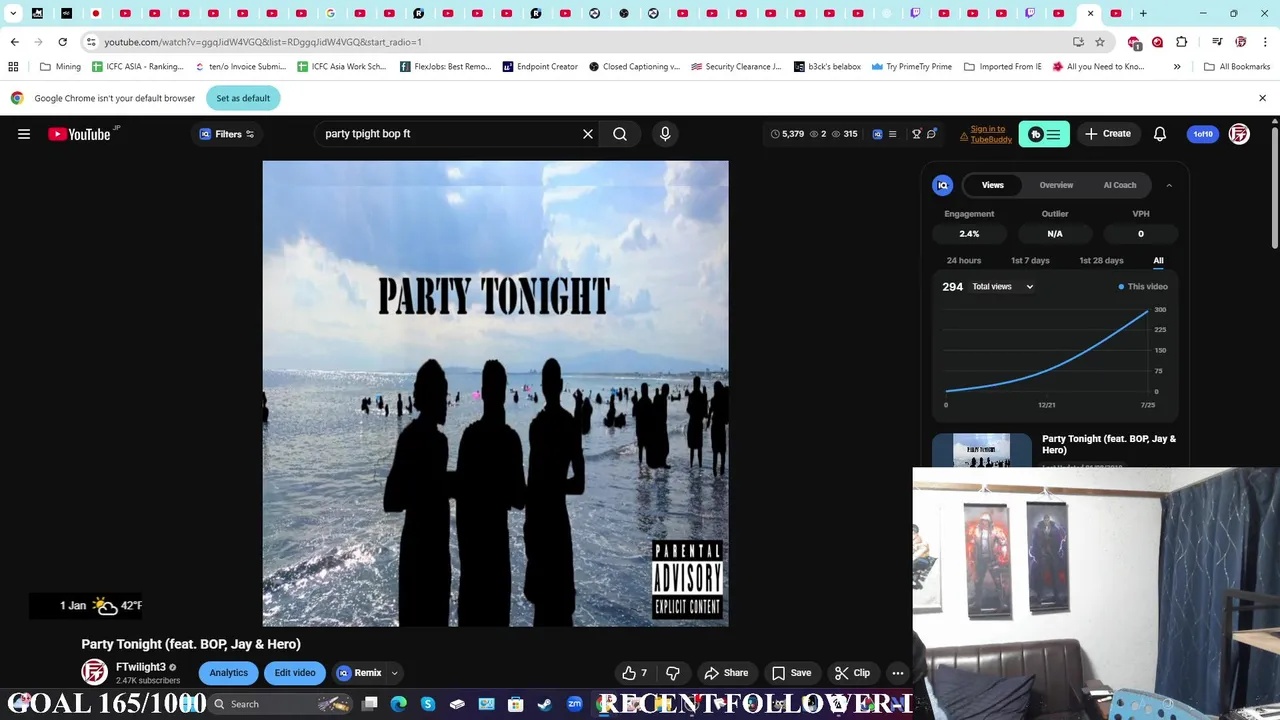The height and width of the screenshot is (720, 1280).
Task: Share the video
Action: tap(726, 673)
